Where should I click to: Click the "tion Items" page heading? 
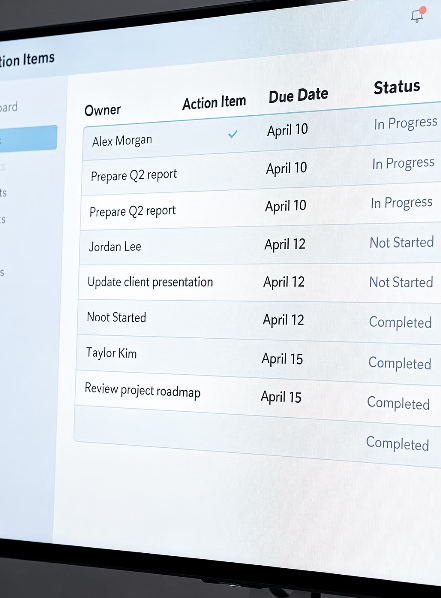point(27,59)
